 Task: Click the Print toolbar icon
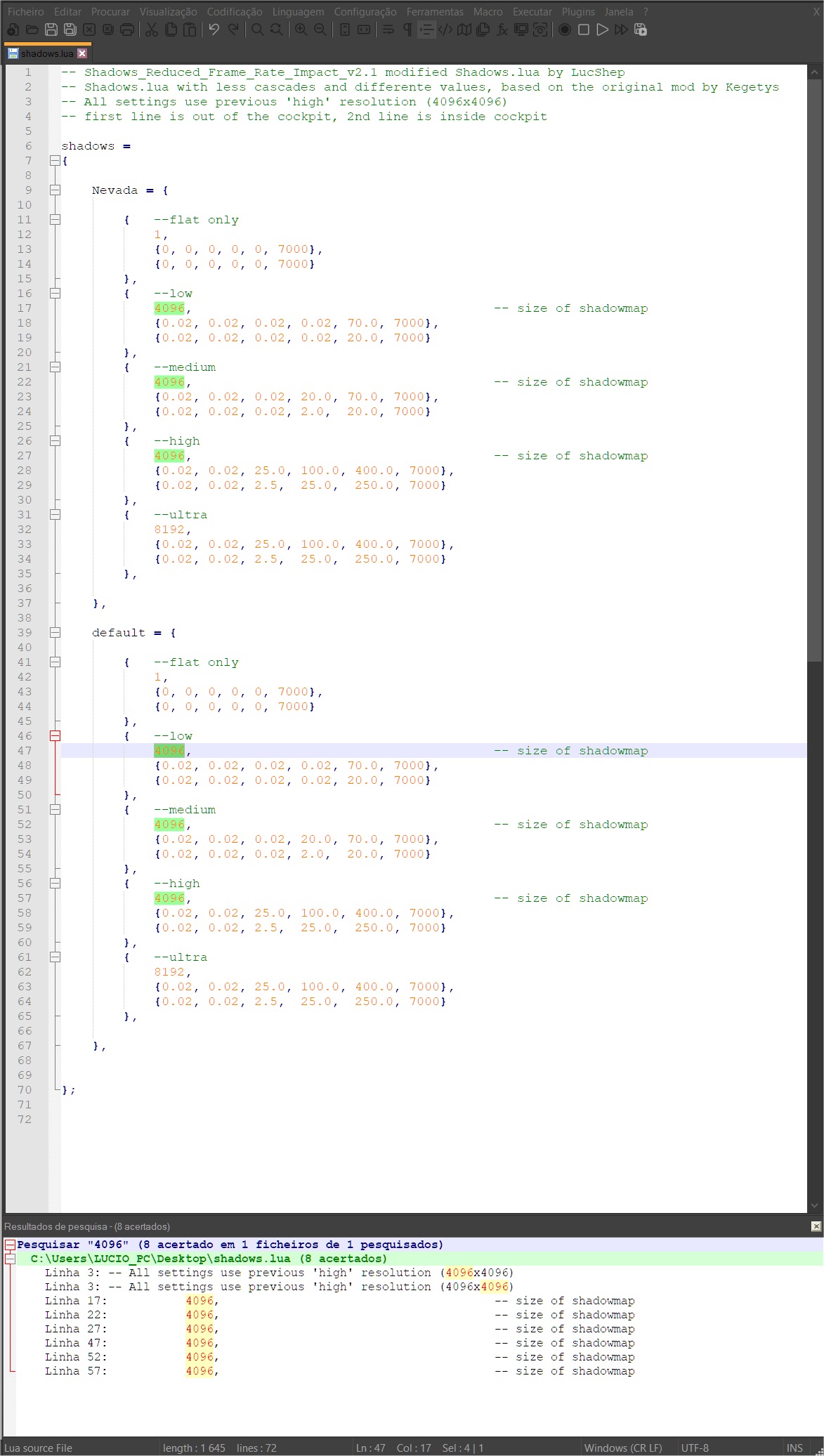tap(127, 29)
